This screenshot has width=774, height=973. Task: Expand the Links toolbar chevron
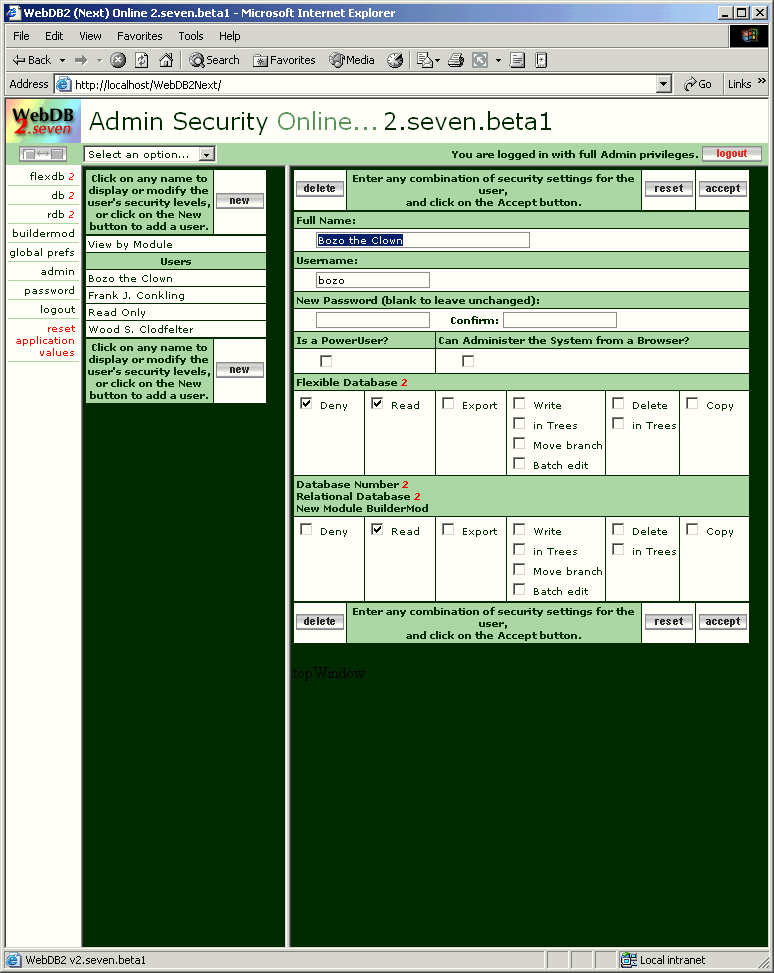coord(762,81)
